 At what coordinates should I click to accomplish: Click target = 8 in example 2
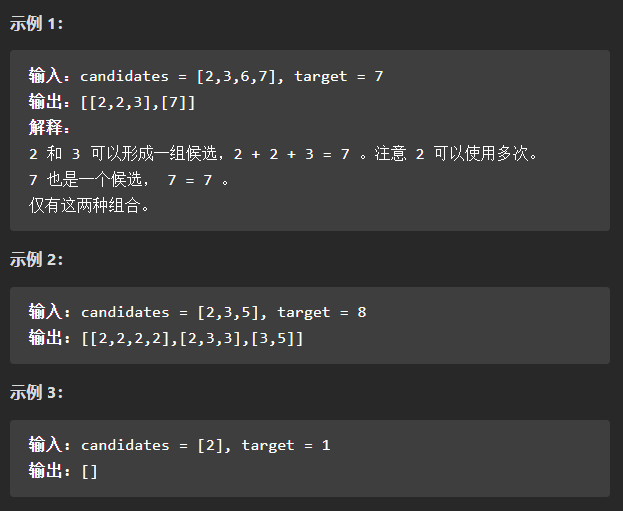[322, 312]
